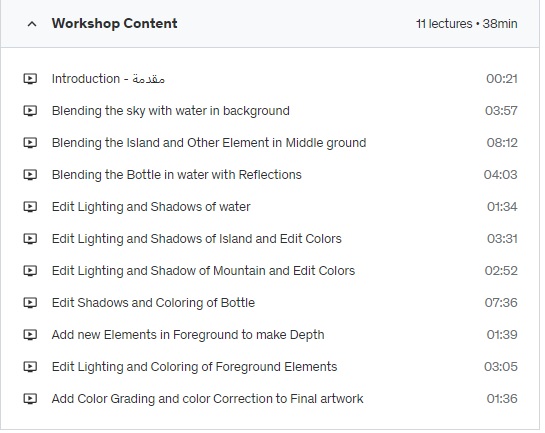Image resolution: width=545 pixels, height=433 pixels.
Task: Open Edit Shadows and Coloring of Bottle
Action: (x=153, y=303)
